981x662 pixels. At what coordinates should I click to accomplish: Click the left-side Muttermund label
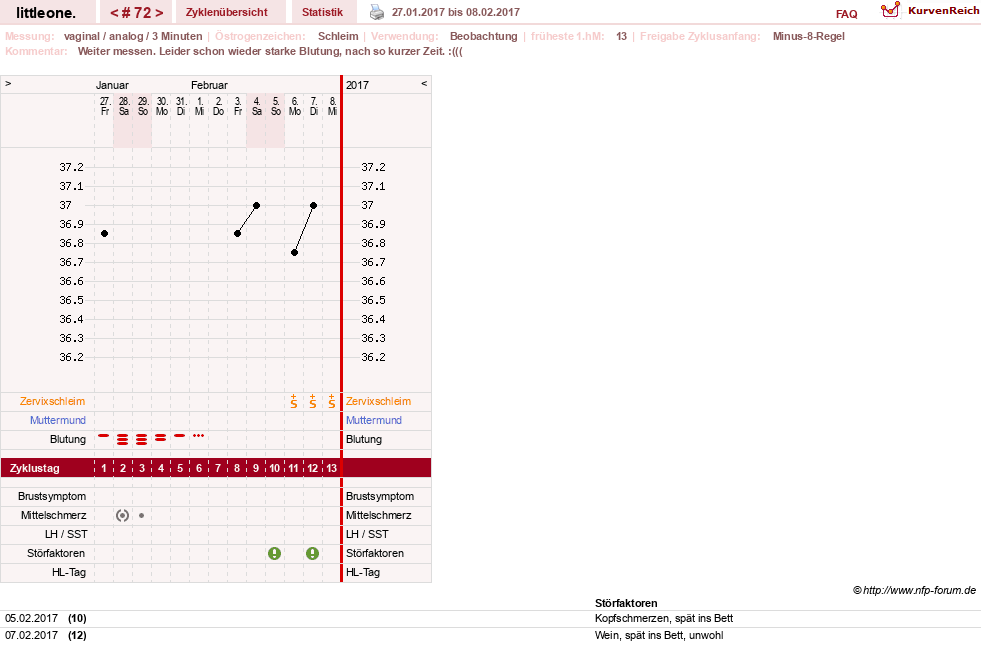tap(58, 420)
